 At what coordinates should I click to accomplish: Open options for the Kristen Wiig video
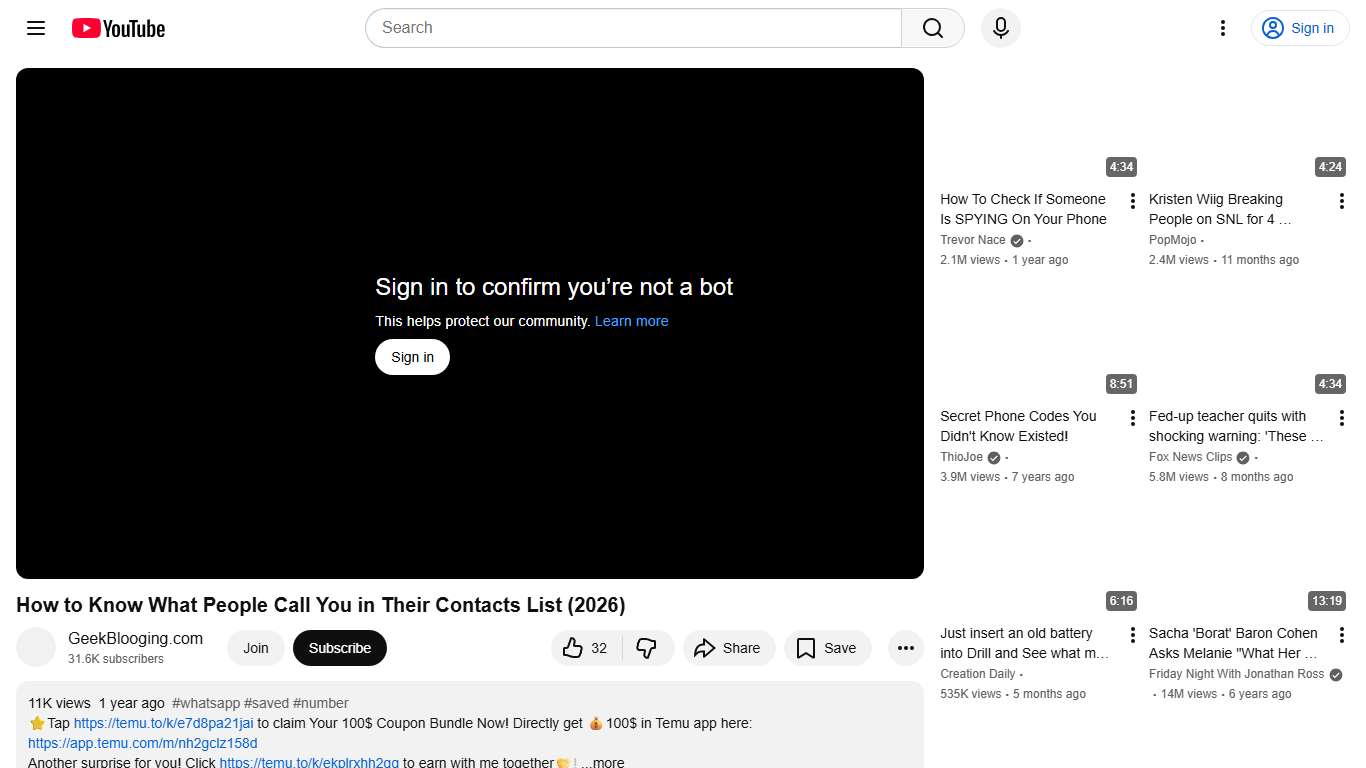[x=1342, y=200]
